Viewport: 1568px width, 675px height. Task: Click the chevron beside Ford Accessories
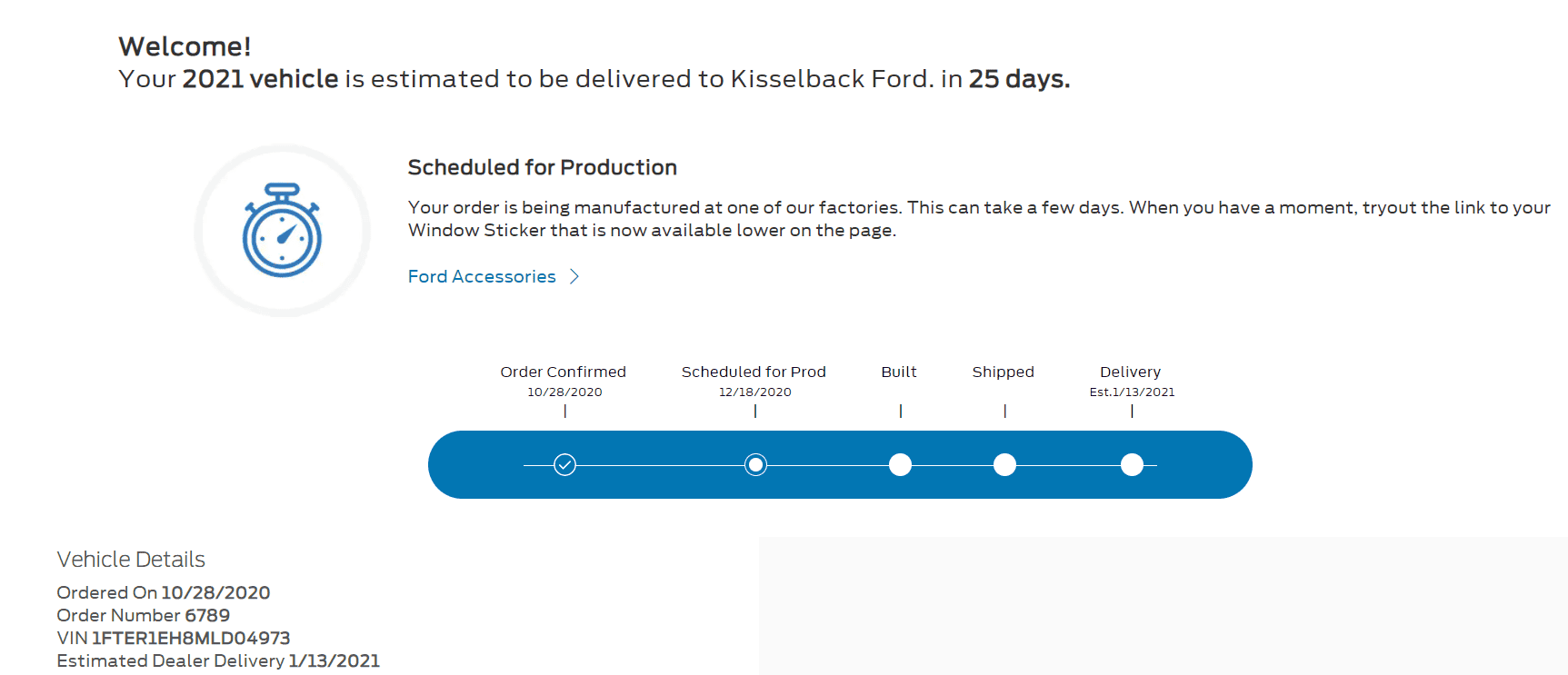574,276
